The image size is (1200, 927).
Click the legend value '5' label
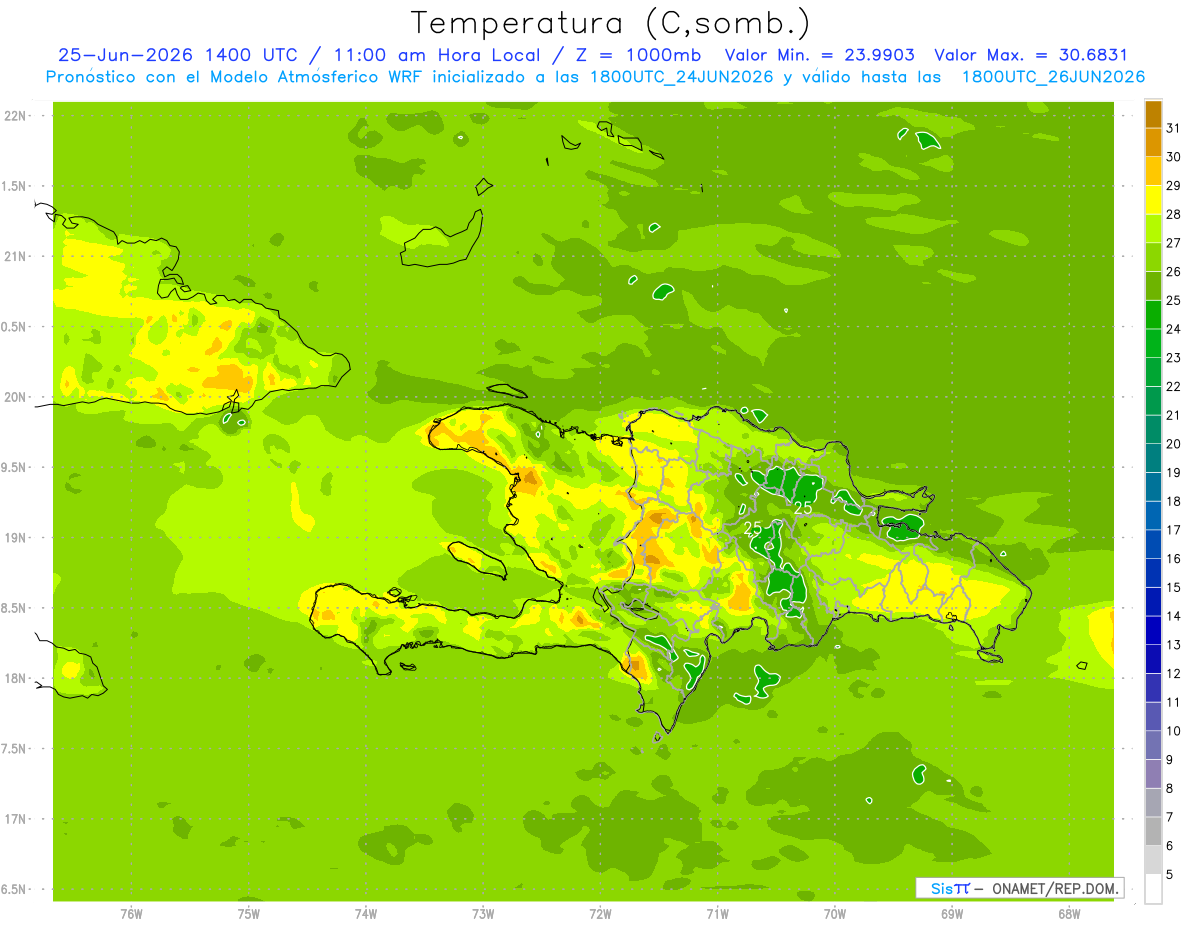click(x=1170, y=874)
